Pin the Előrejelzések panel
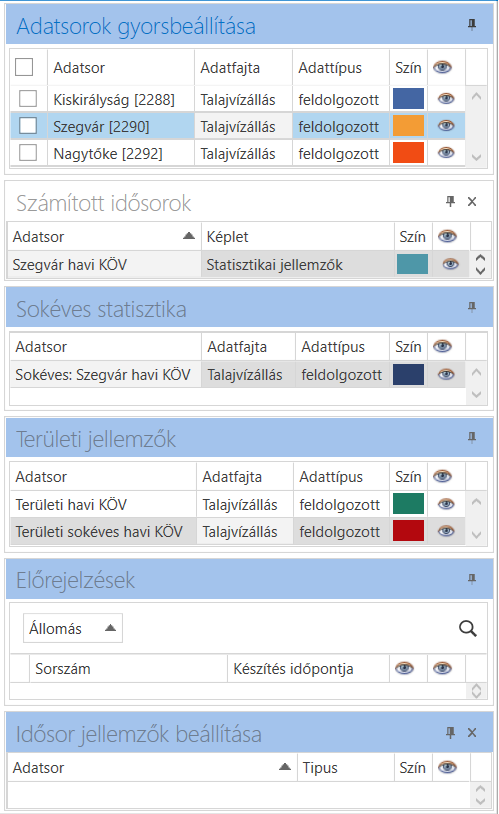Image resolution: width=499 pixels, height=814 pixels. click(x=471, y=579)
